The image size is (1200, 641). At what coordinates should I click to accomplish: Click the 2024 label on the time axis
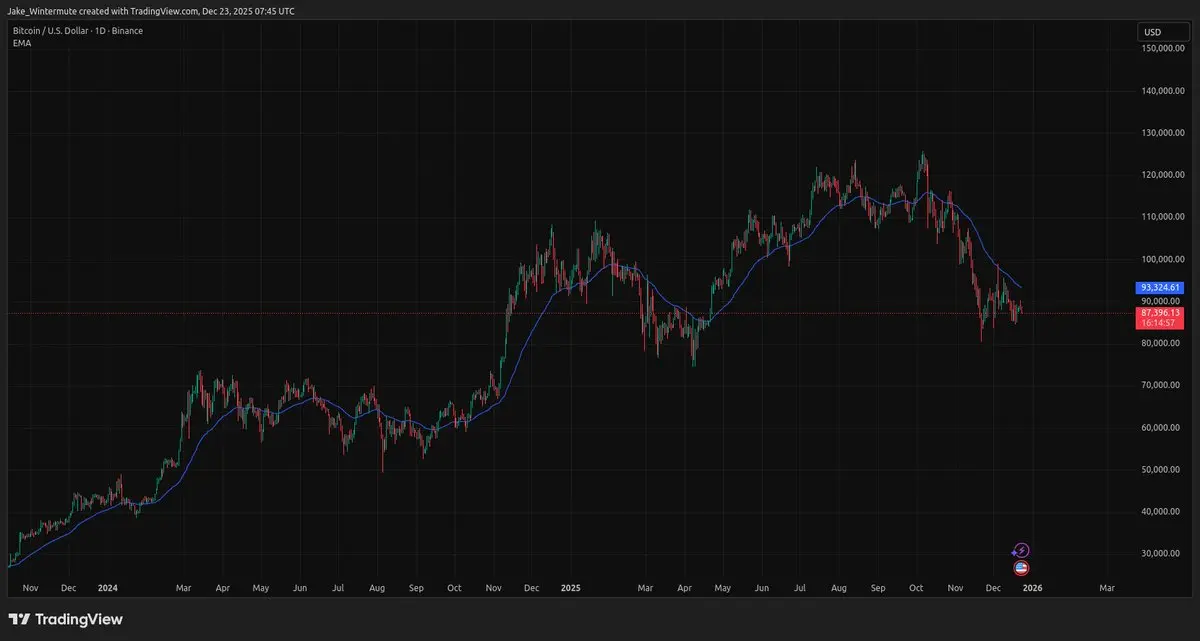[x=106, y=589]
